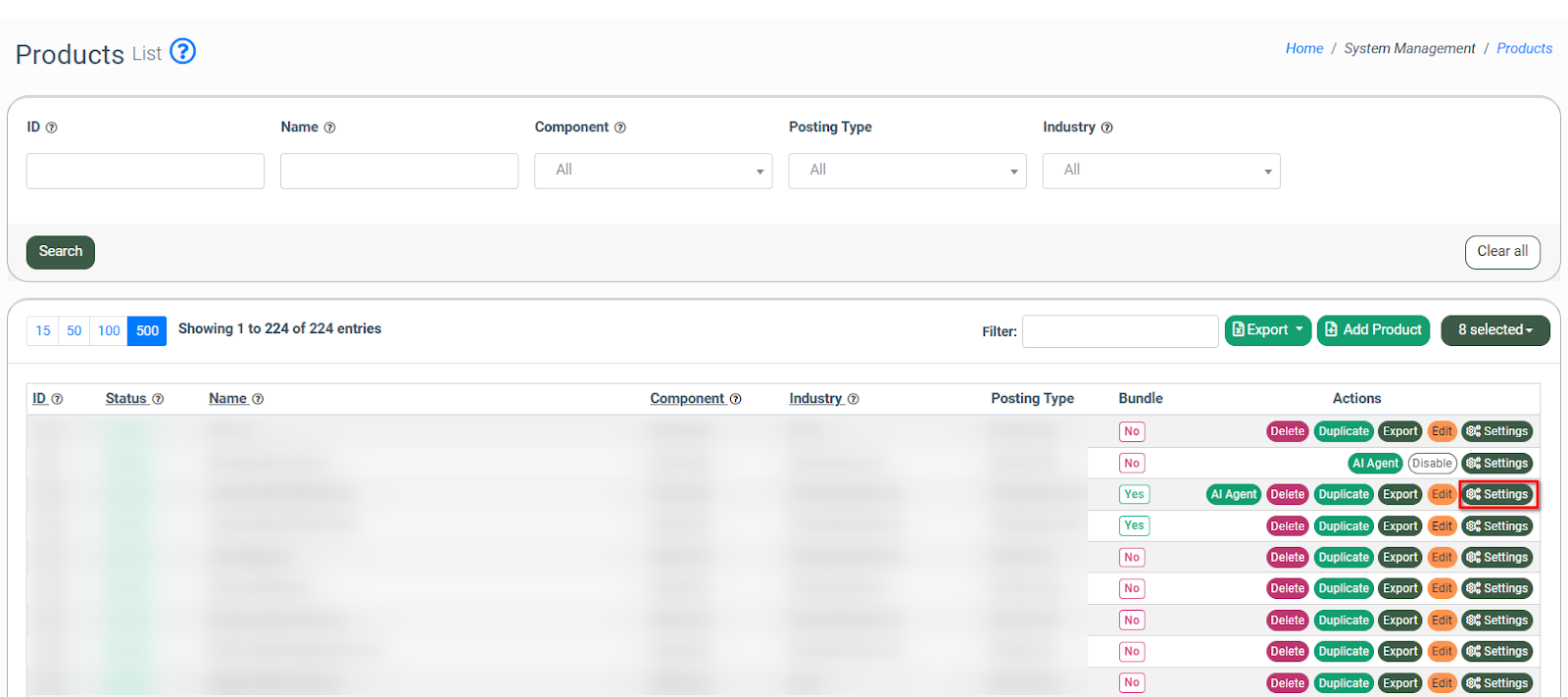Click the table Filter text field
Image resolution: width=1568 pixels, height=697 pixels.
tap(1119, 332)
